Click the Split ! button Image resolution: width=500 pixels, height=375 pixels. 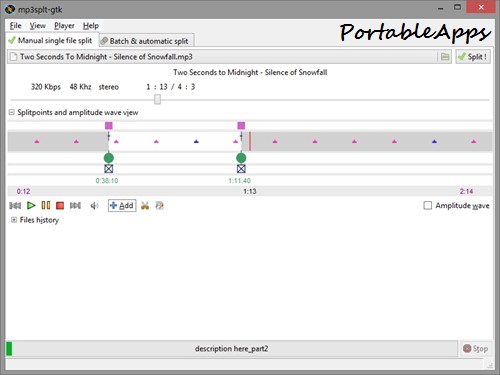pyautogui.click(x=473, y=57)
